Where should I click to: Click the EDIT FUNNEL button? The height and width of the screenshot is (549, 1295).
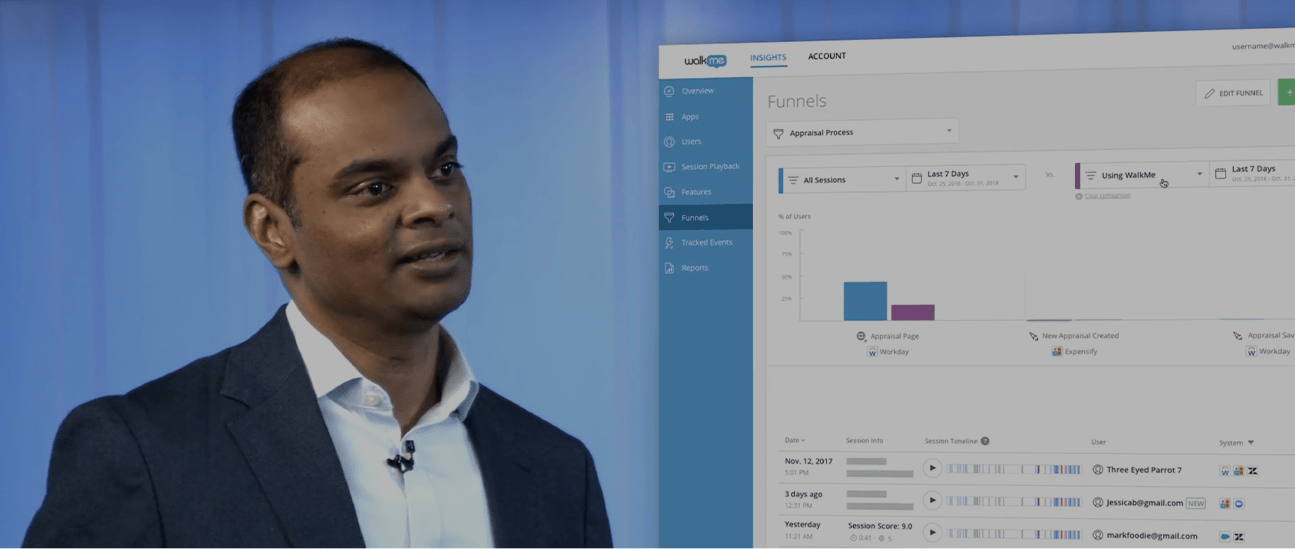pyautogui.click(x=1233, y=93)
